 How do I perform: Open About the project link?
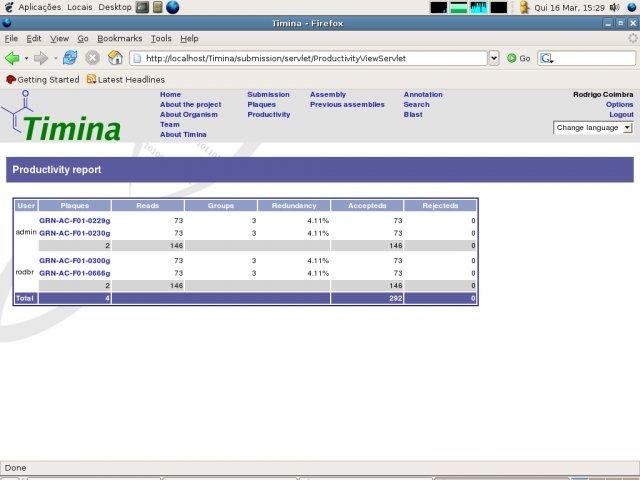point(191,104)
